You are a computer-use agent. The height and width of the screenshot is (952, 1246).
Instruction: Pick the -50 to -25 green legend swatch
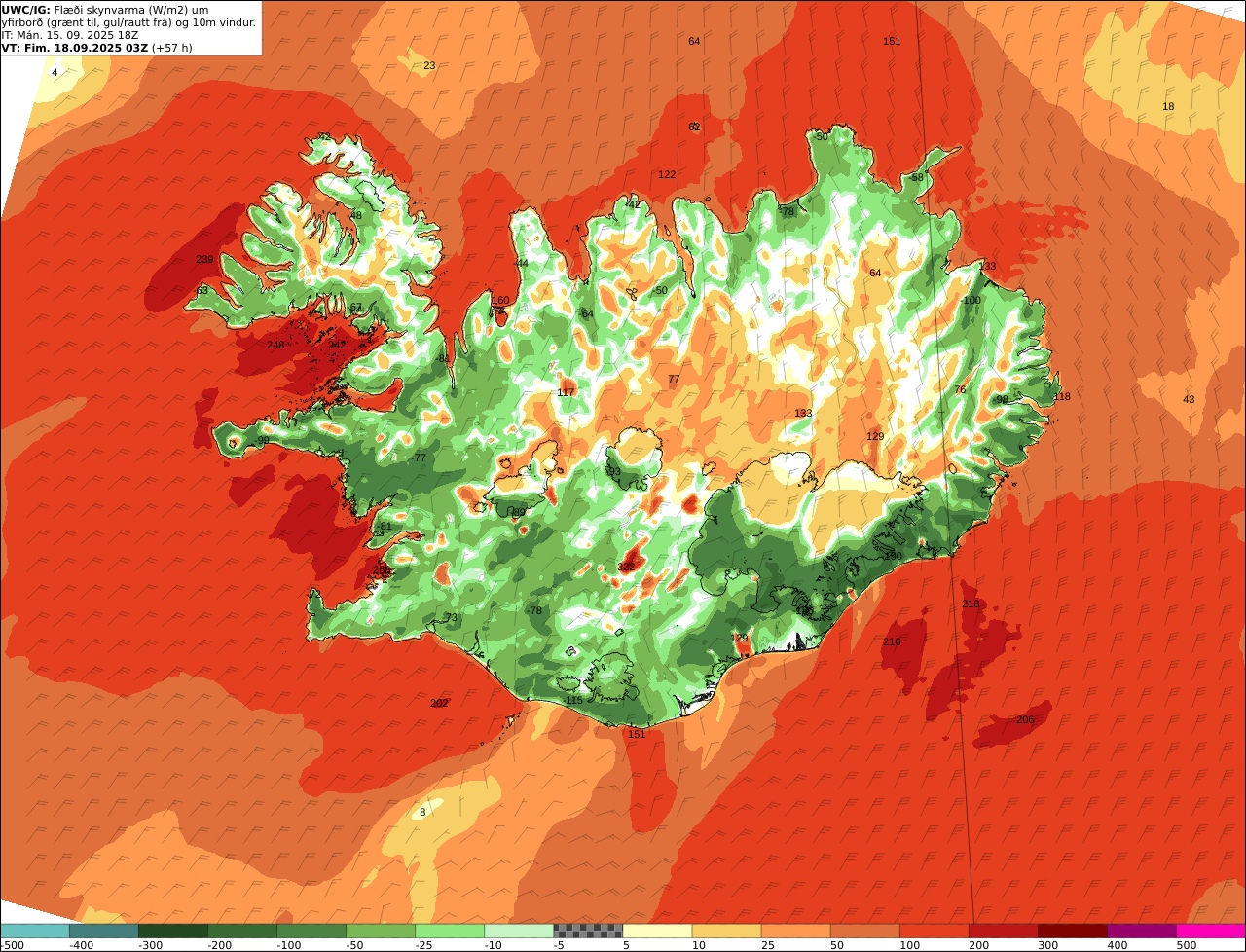(381, 931)
